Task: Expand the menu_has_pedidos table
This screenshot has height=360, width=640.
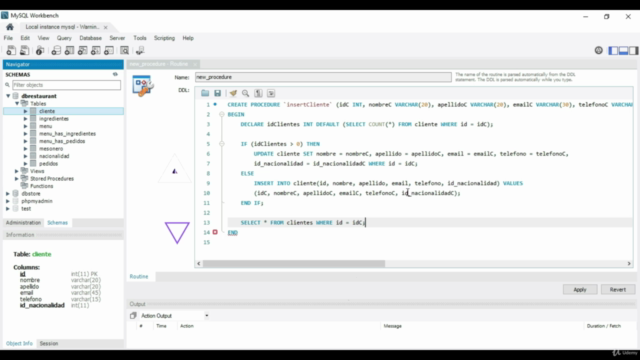Action: (x=25, y=141)
